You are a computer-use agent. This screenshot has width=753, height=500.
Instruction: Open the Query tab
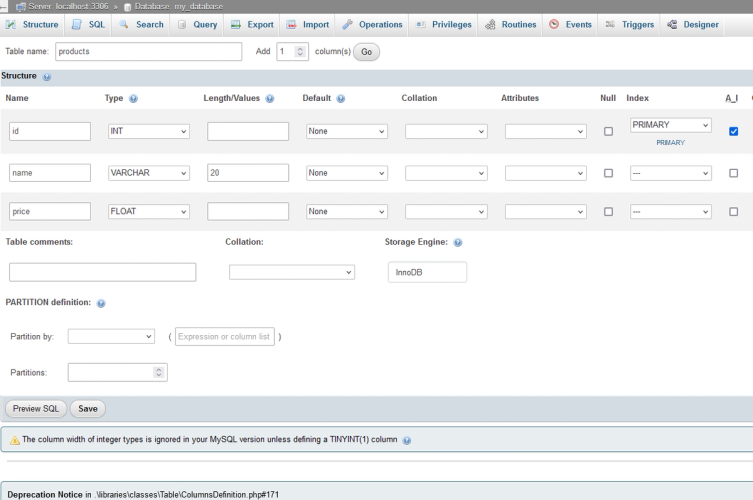[x=197, y=24]
